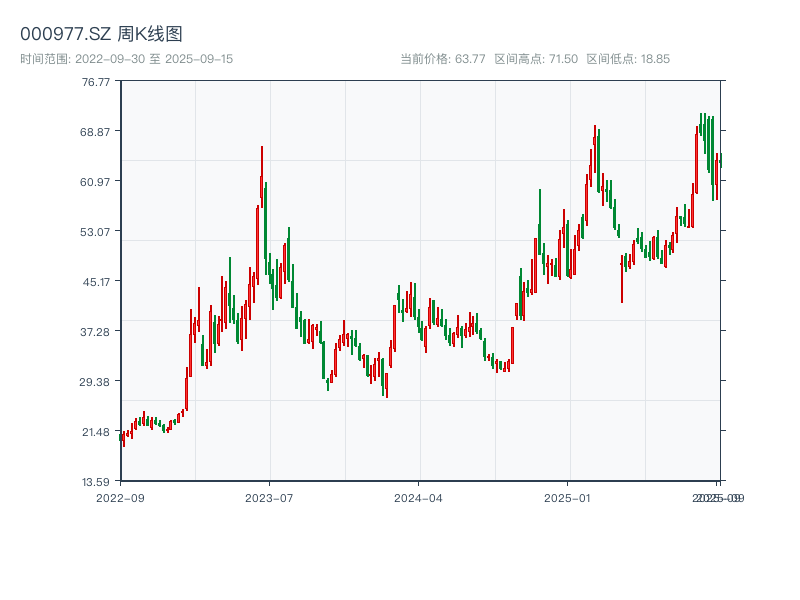Click the x-axis label 2023-07

coord(269,498)
